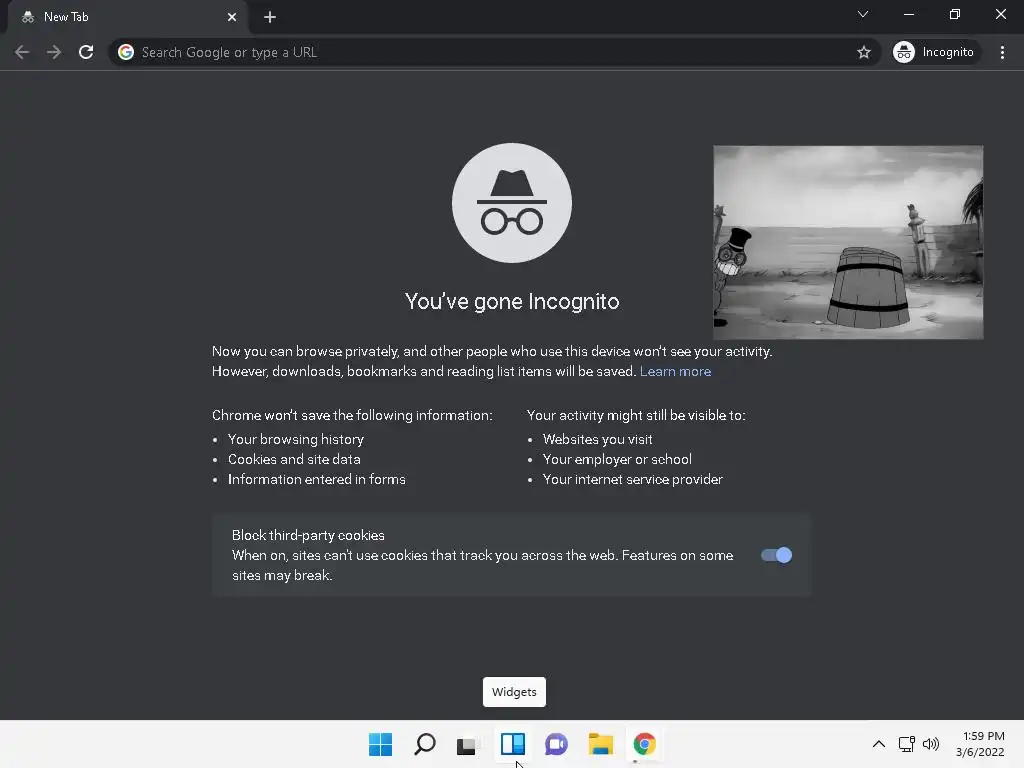Viewport: 1024px width, 768px height.
Task: Toggle Block third-party cookies switch
Action: [x=776, y=555]
